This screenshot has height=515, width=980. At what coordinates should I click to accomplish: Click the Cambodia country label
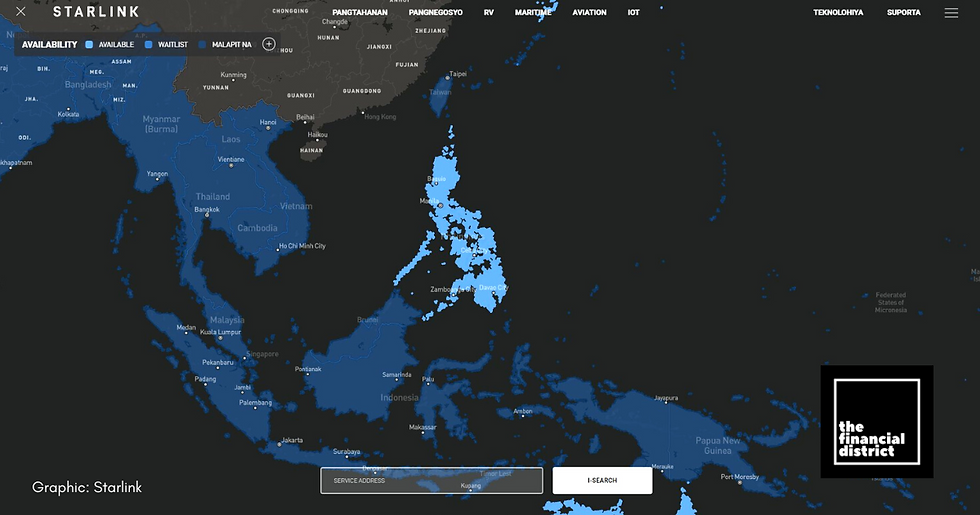257,228
